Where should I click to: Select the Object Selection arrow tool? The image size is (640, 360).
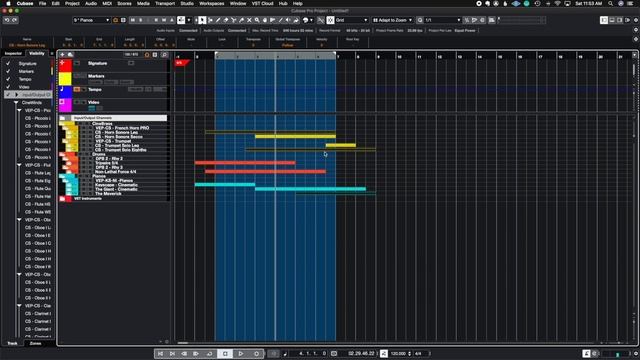202,20
